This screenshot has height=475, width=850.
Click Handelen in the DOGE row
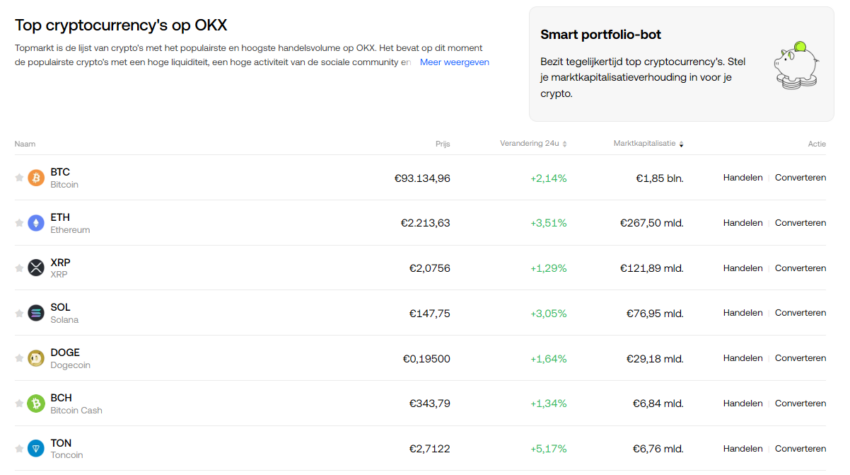tap(743, 358)
